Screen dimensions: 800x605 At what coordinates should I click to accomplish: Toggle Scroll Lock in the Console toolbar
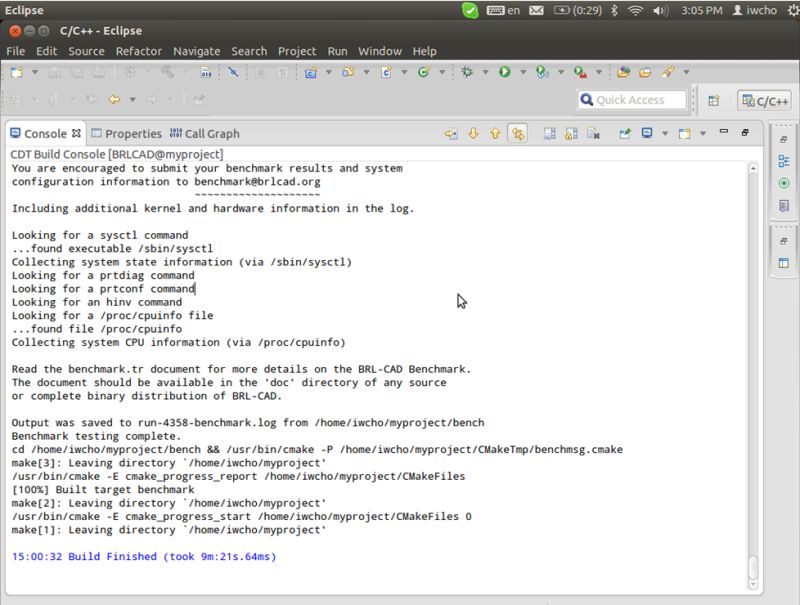tap(570, 133)
